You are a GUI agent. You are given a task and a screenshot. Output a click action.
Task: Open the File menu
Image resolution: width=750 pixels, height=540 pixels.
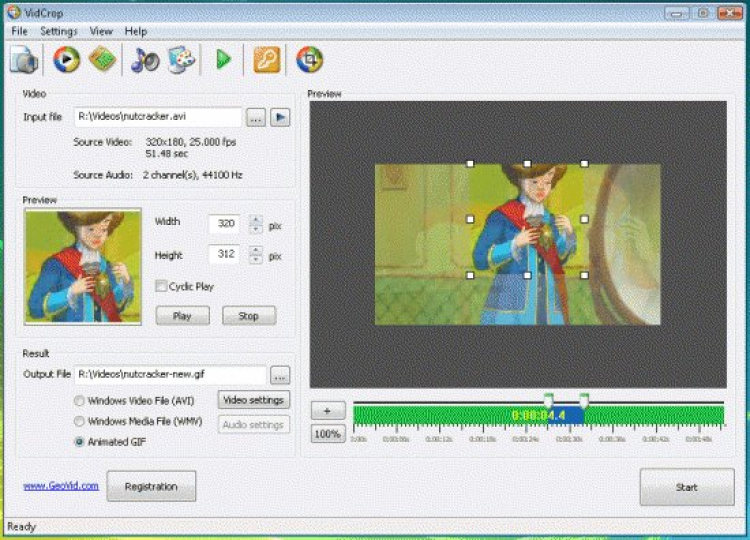pos(19,31)
